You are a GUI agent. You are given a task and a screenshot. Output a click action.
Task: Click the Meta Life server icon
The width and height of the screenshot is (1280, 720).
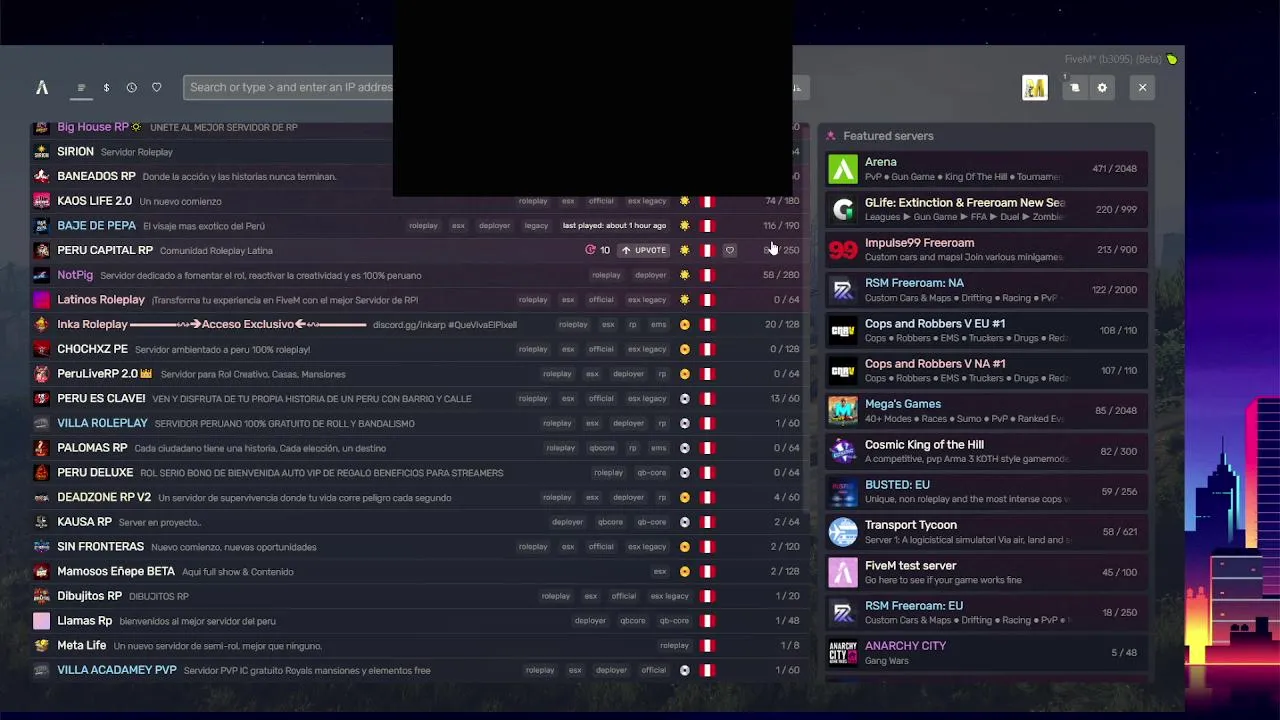click(x=41, y=645)
